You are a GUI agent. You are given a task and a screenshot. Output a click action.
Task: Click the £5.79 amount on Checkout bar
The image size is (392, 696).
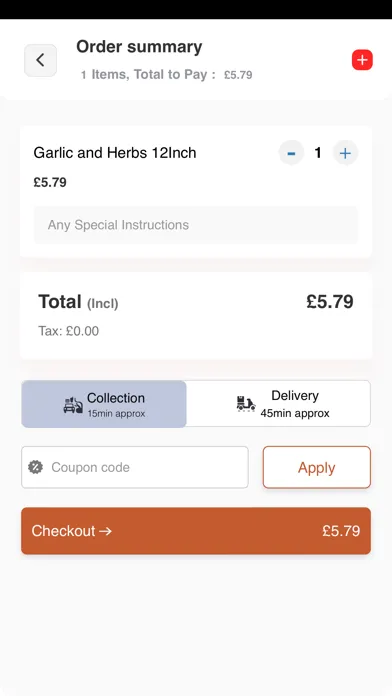pyautogui.click(x=341, y=531)
